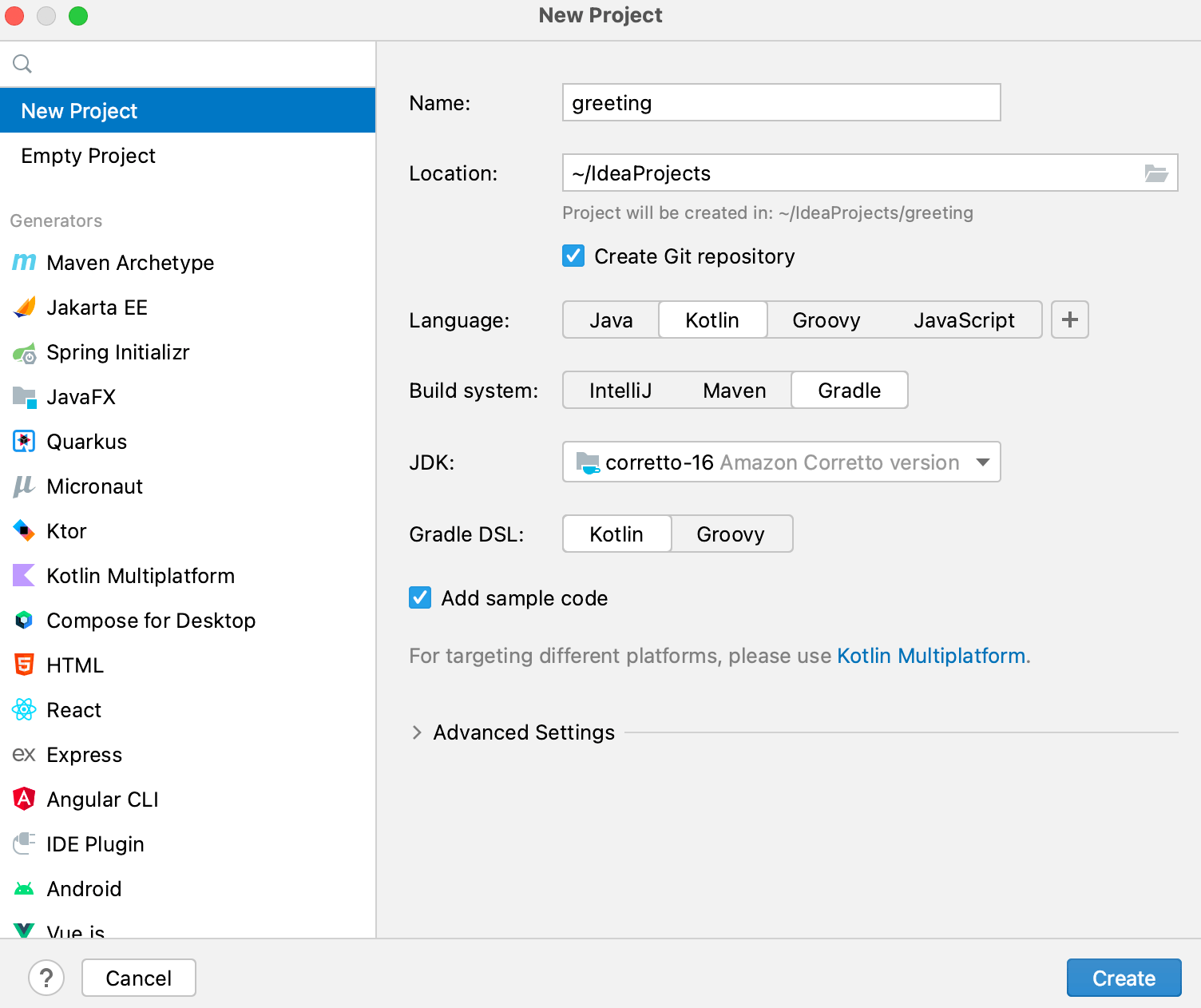Choose the Quarkus generator icon
The image size is (1201, 1008).
[24, 441]
